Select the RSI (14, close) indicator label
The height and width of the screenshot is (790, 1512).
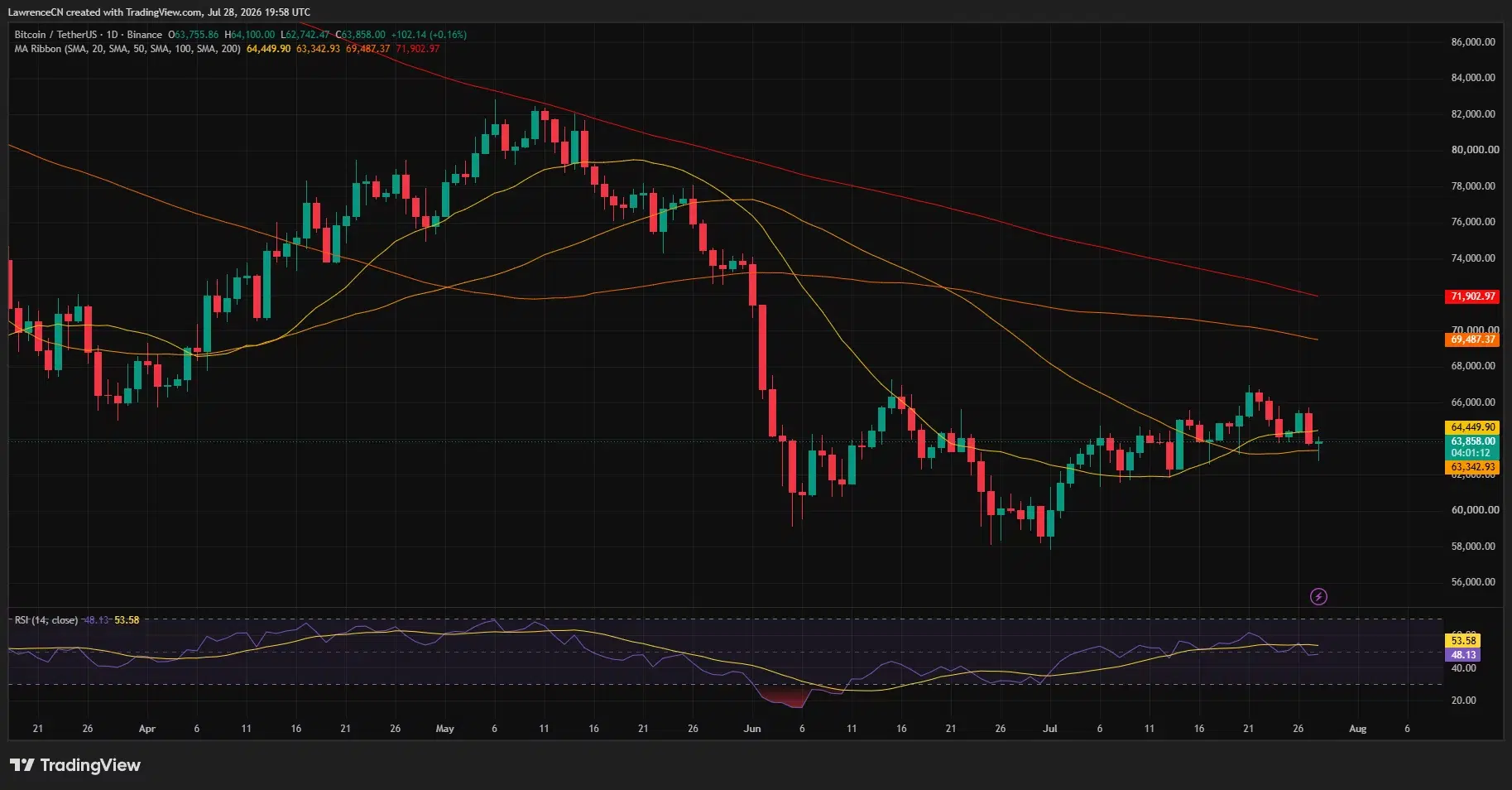46,620
